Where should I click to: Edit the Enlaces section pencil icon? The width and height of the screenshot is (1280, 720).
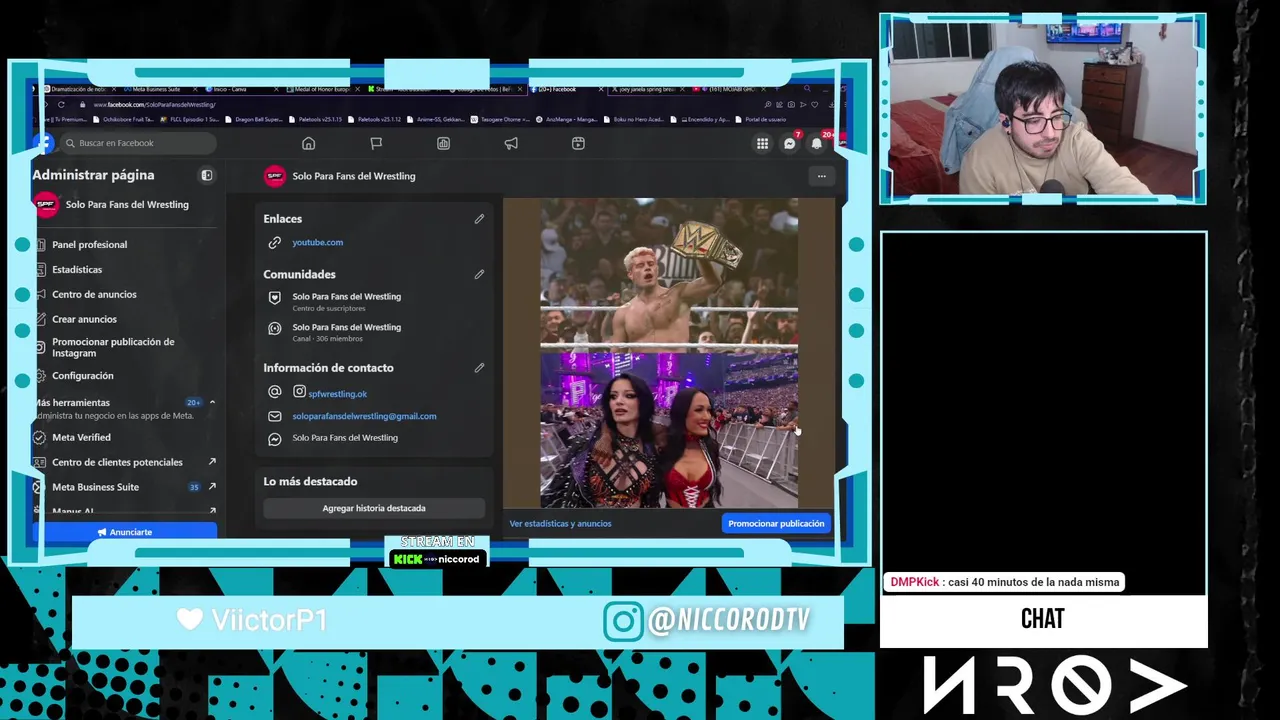[479, 219]
